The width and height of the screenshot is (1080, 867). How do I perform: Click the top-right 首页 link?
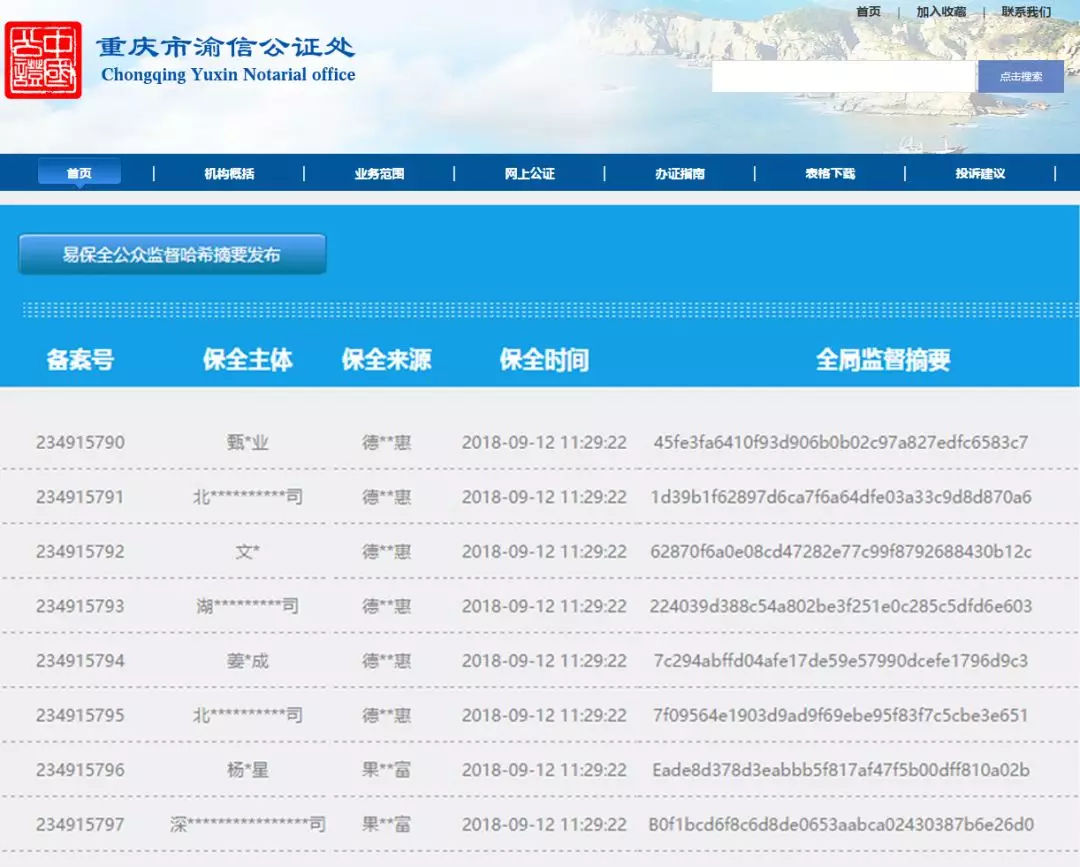coord(867,12)
